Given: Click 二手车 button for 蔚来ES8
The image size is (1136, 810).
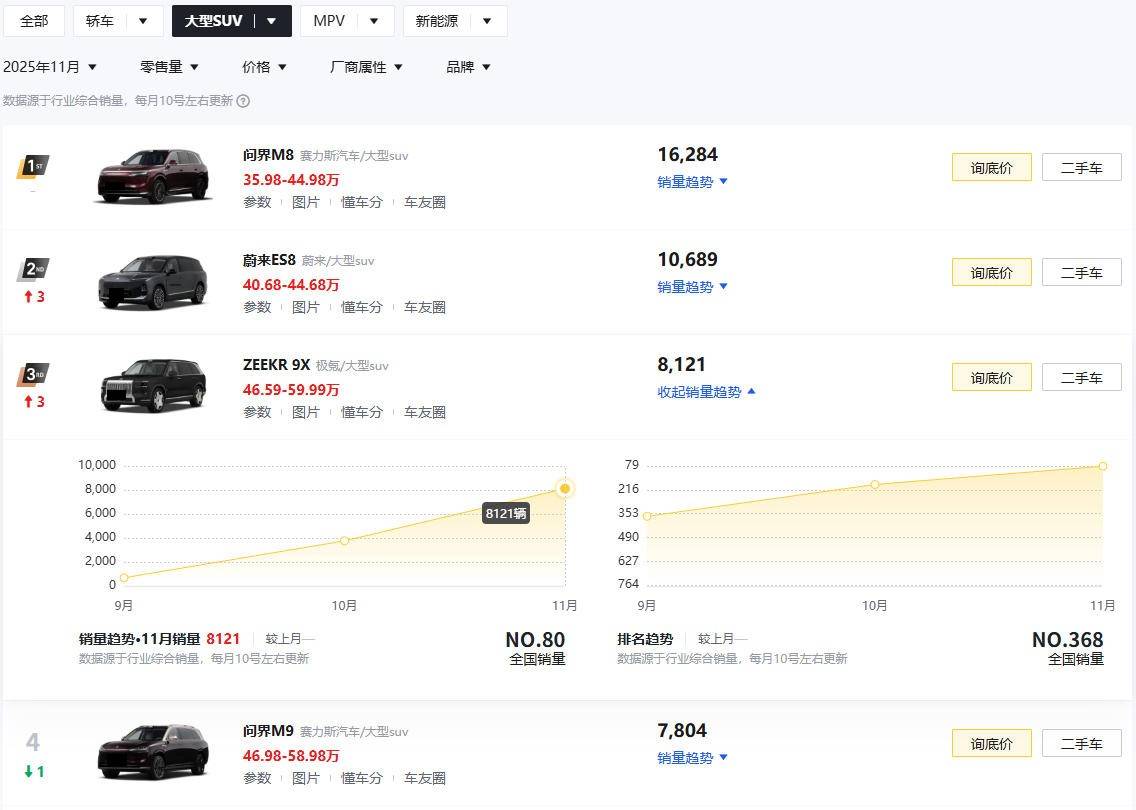Looking at the screenshot, I should coord(1081,272).
